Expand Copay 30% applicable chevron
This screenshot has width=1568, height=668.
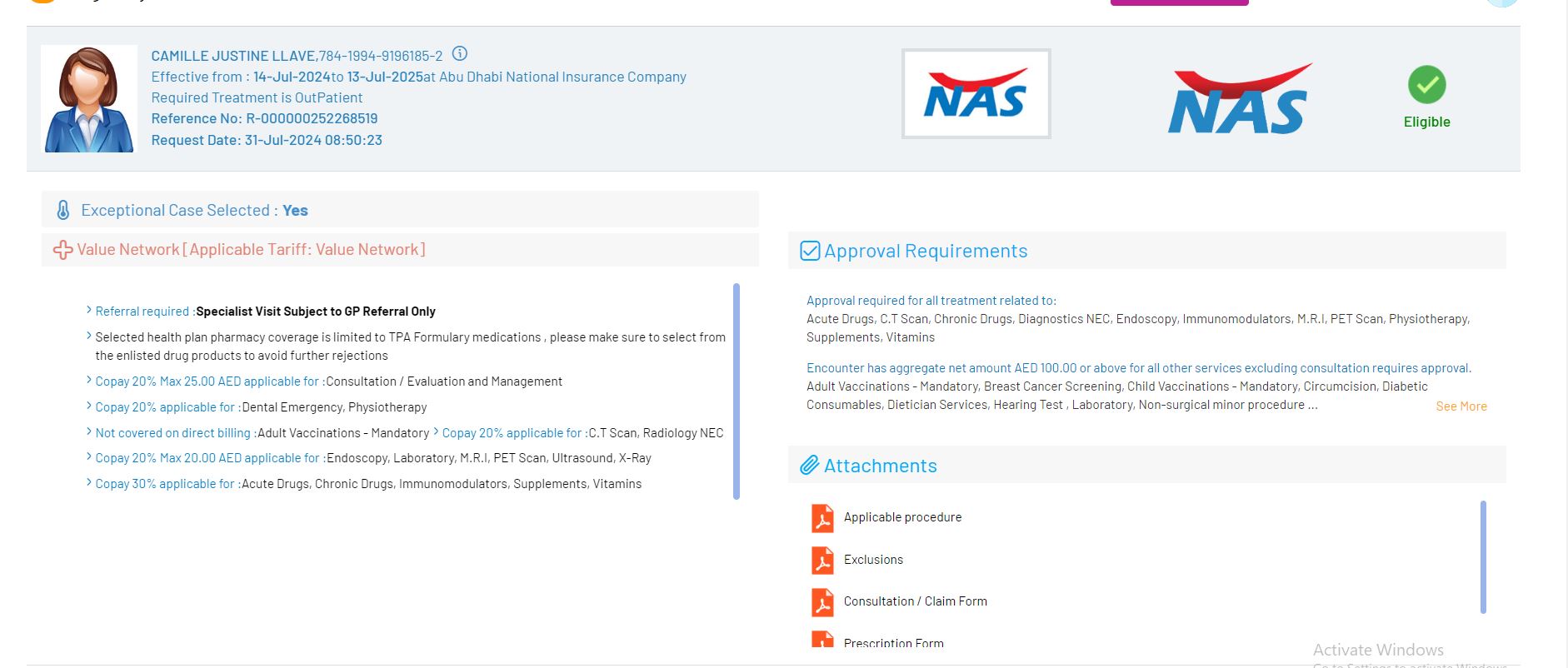(89, 482)
